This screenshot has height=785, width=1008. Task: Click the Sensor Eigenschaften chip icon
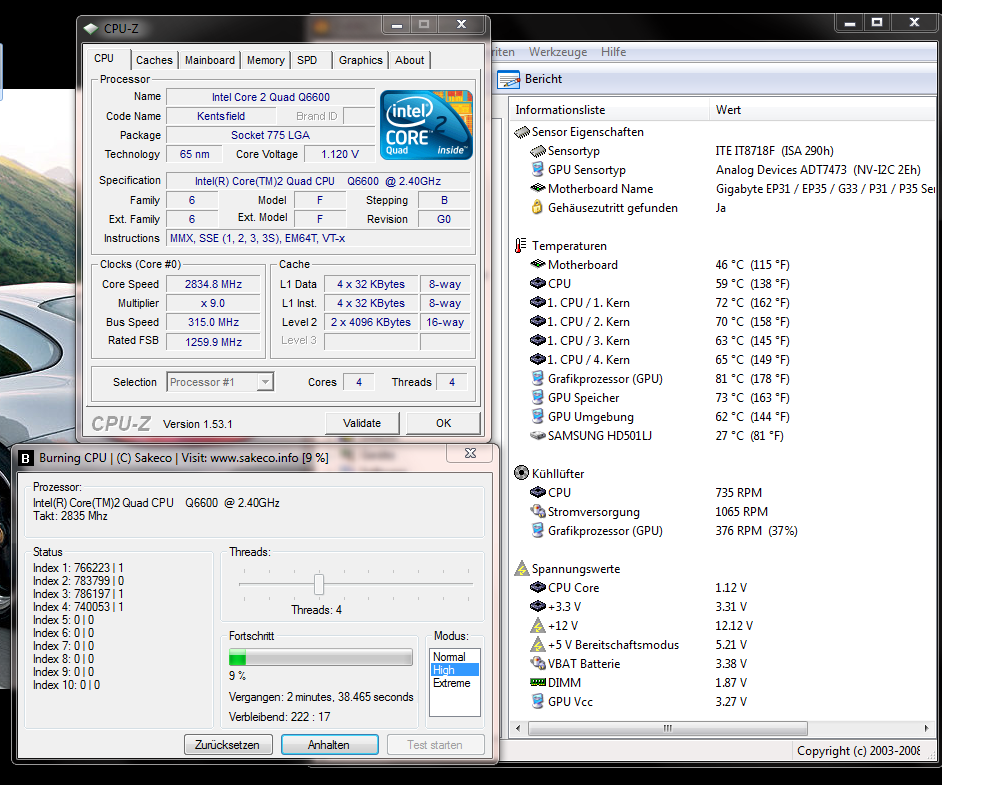(x=521, y=132)
